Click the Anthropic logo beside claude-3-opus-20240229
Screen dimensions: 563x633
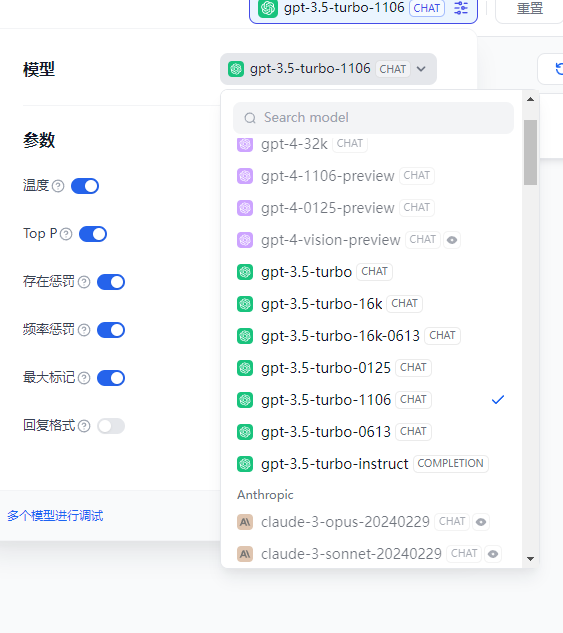point(245,522)
